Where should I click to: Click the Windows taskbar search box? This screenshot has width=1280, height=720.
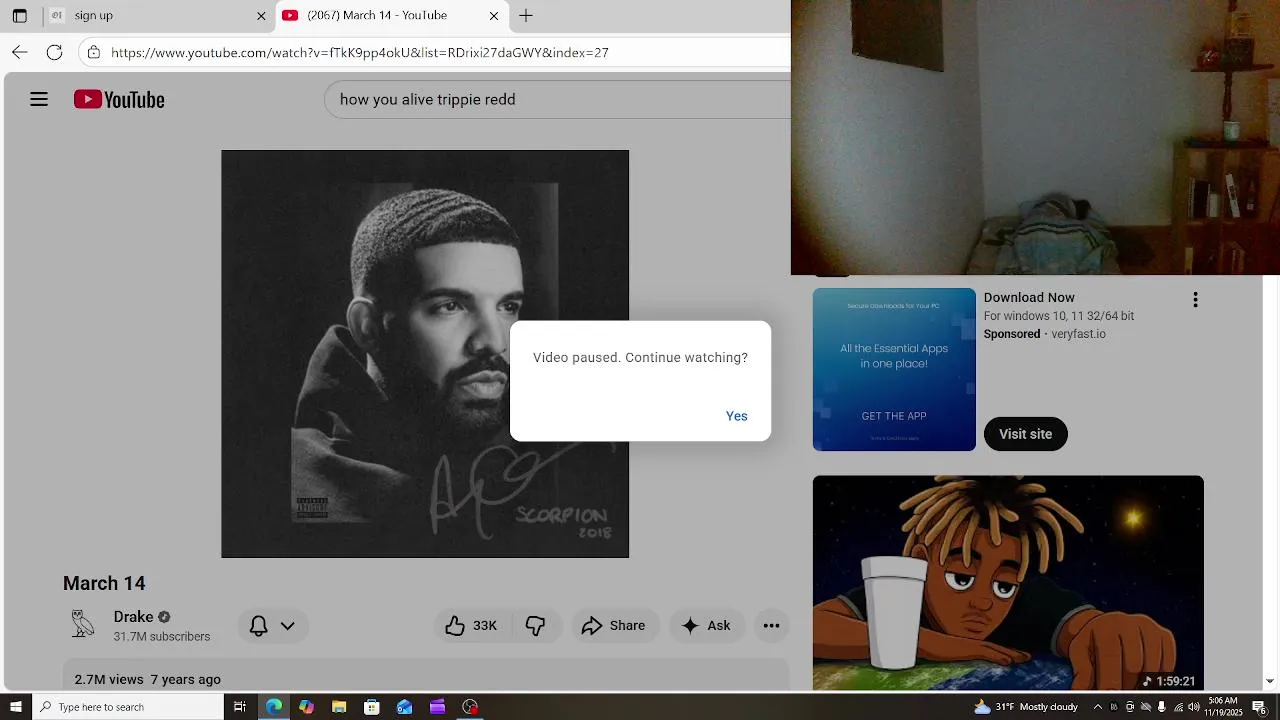click(128, 707)
